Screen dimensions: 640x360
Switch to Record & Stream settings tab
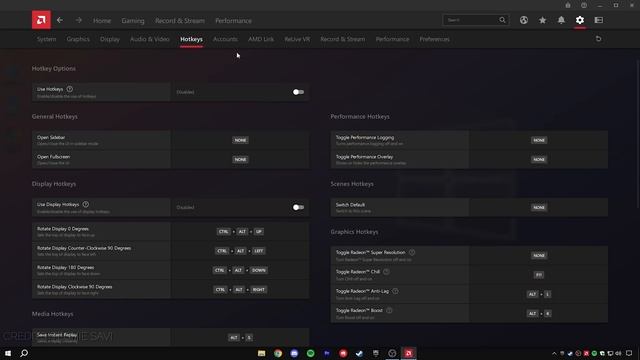click(342, 39)
